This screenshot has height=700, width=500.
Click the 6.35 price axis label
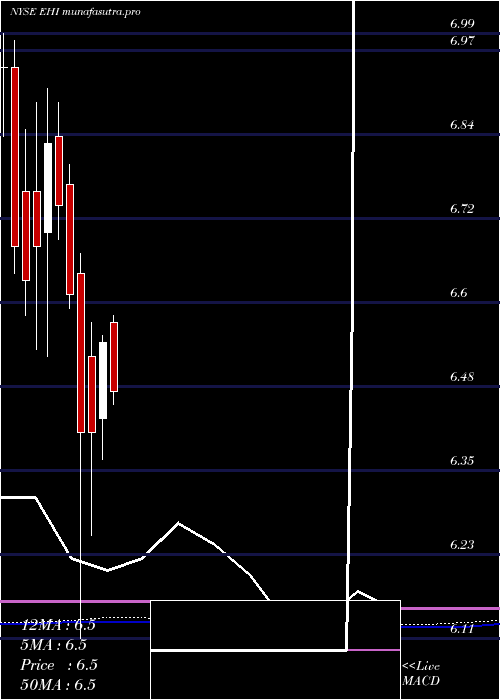pyautogui.click(x=462, y=460)
